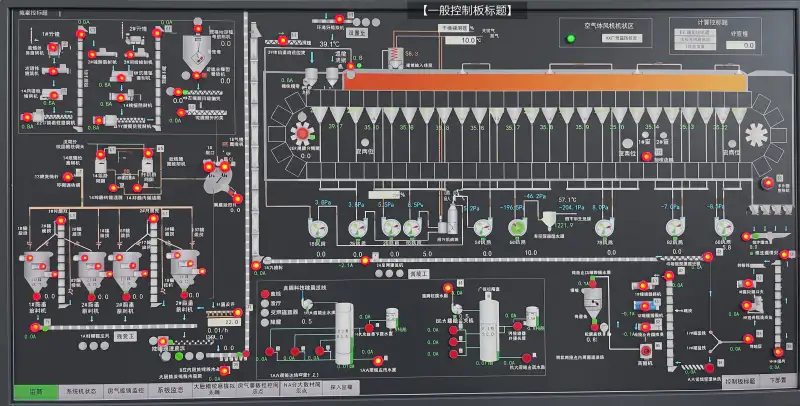Select the fan icon beneath 8.5Pa reading

click(x=412, y=228)
